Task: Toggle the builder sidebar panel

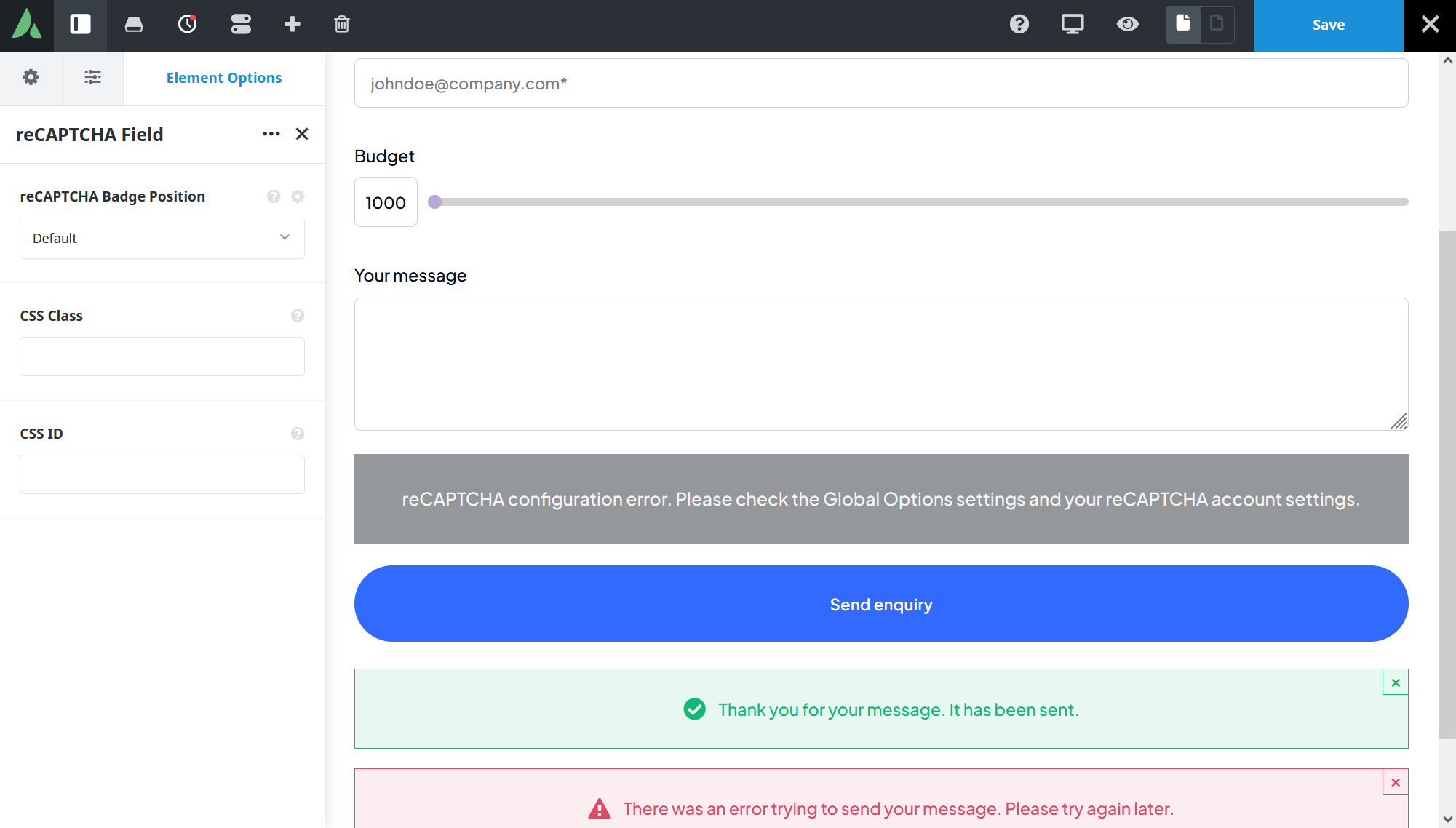Action: pyautogui.click(x=80, y=24)
